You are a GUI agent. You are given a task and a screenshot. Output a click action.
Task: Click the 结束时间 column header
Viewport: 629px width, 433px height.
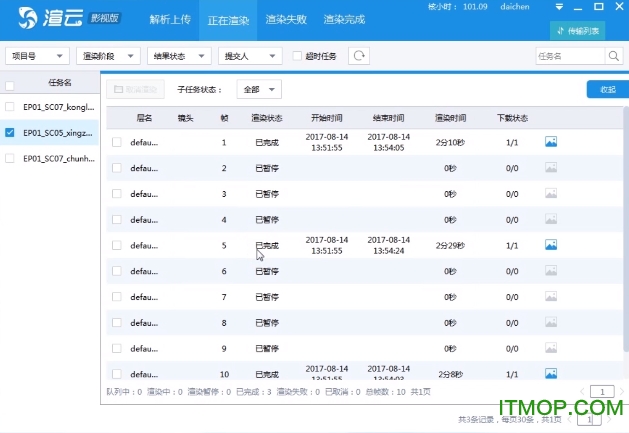388,118
